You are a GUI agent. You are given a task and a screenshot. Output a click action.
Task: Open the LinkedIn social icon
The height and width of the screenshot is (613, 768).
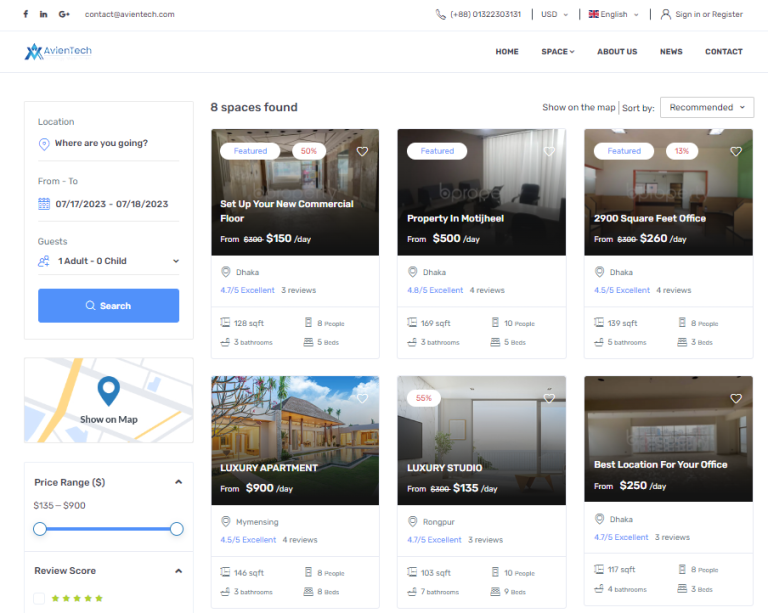point(44,14)
